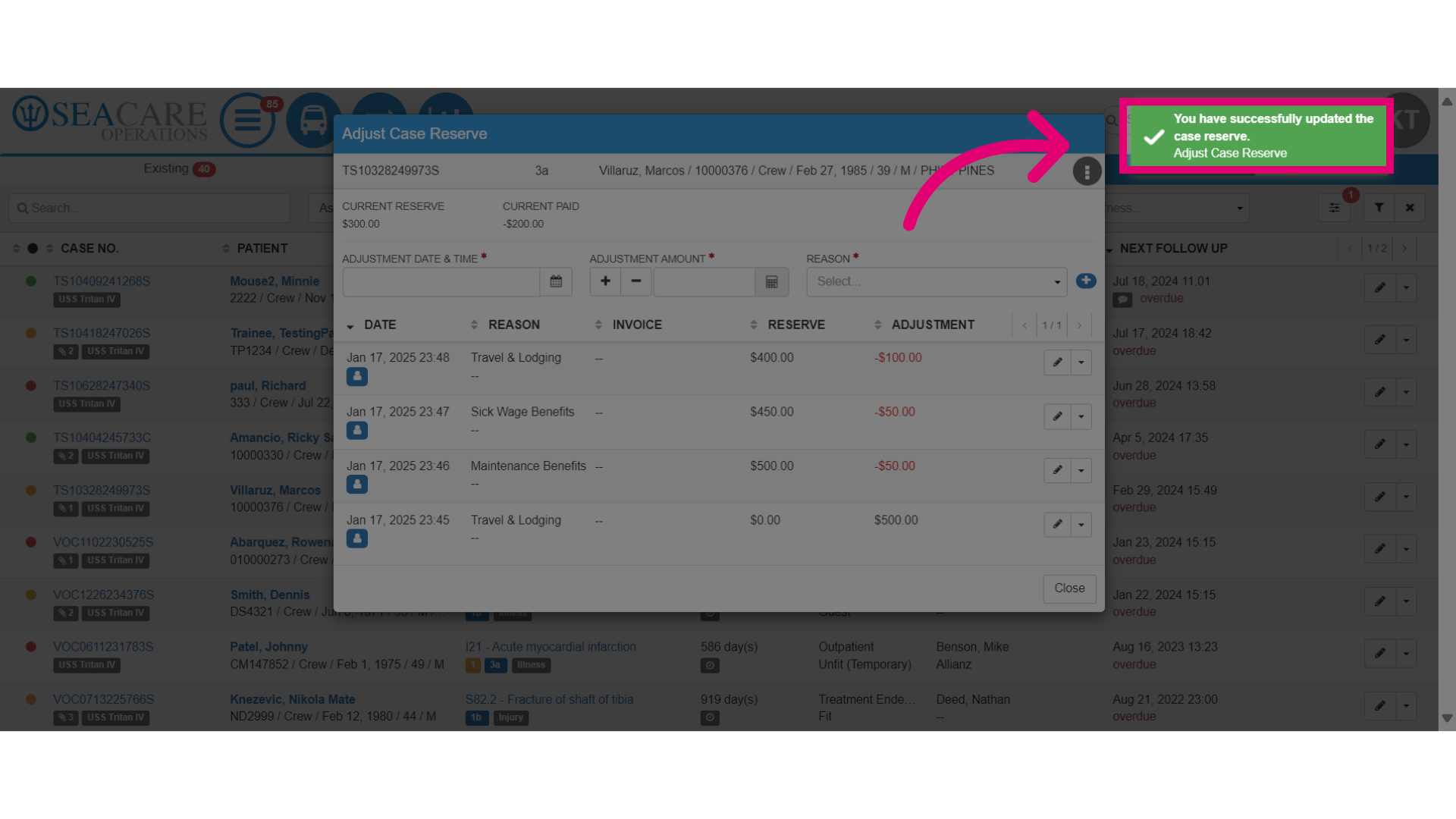Expand actions for Jan 17, 2025 23:48 adjustment
Viewport: 1456px width, 819px height.
1081,362
